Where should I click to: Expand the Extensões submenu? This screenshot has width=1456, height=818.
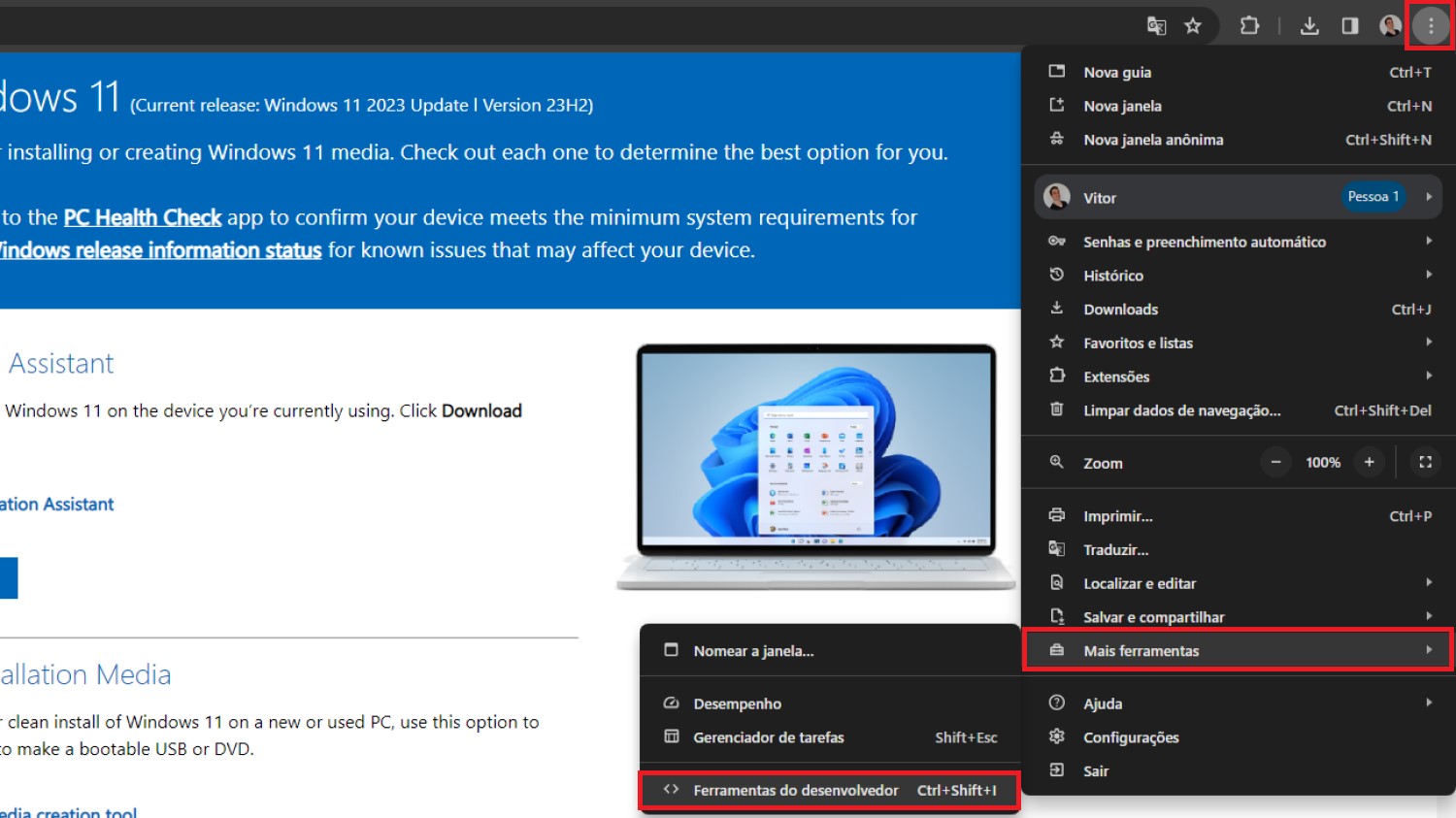[1239, 376]
